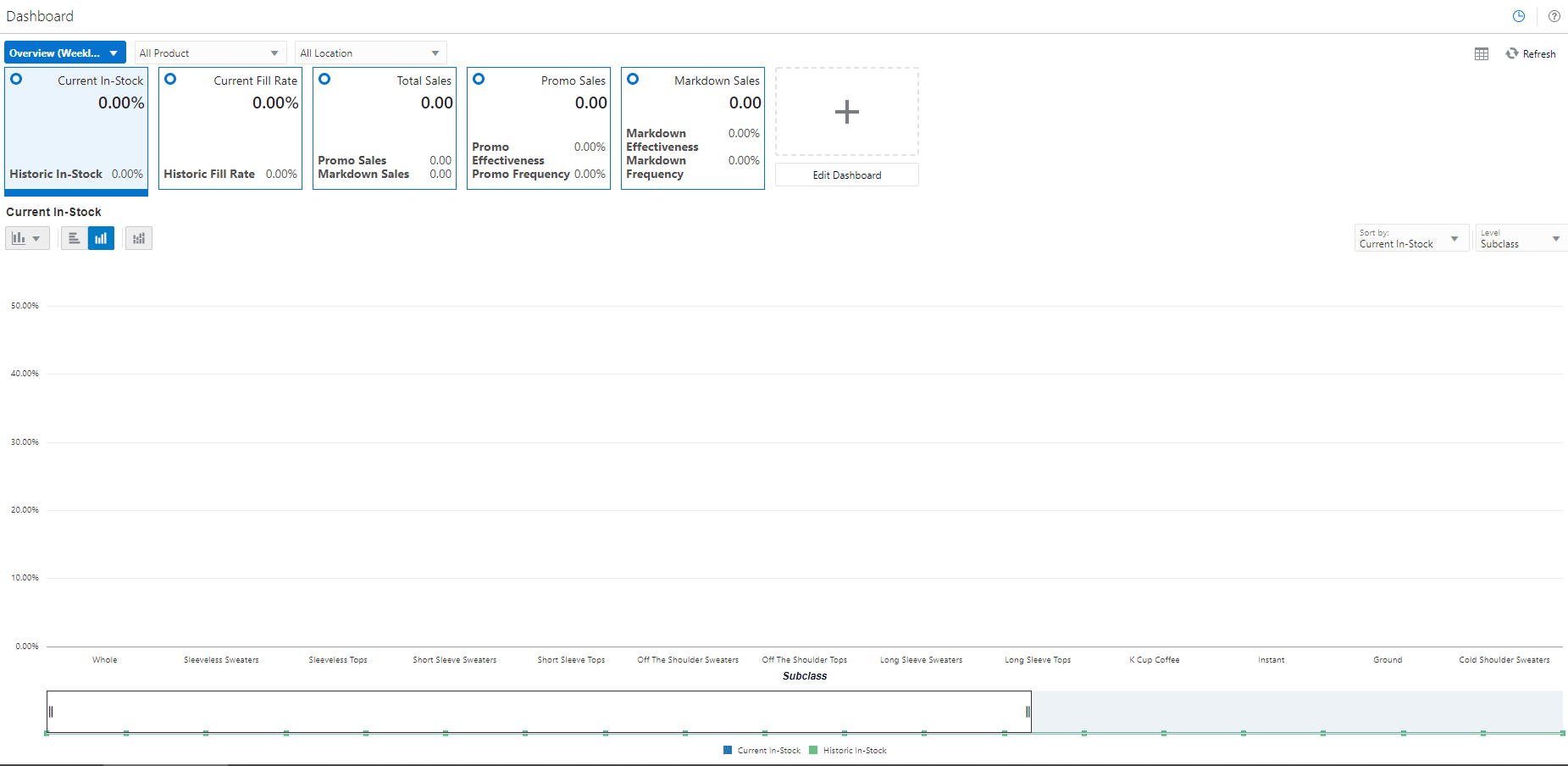Open the table view icon near Refresh

(x=1482, y=53)
